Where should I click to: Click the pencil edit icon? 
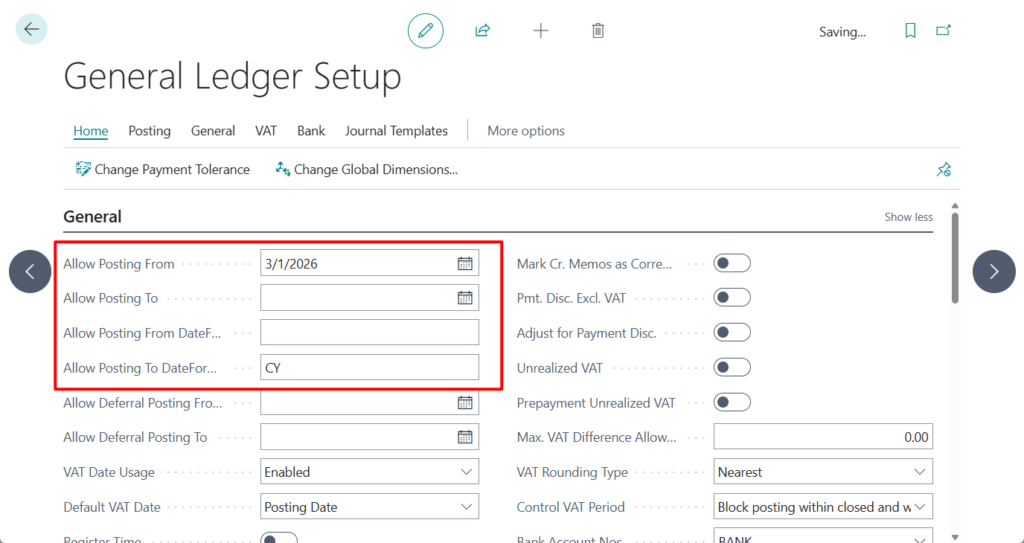point(425,31)
